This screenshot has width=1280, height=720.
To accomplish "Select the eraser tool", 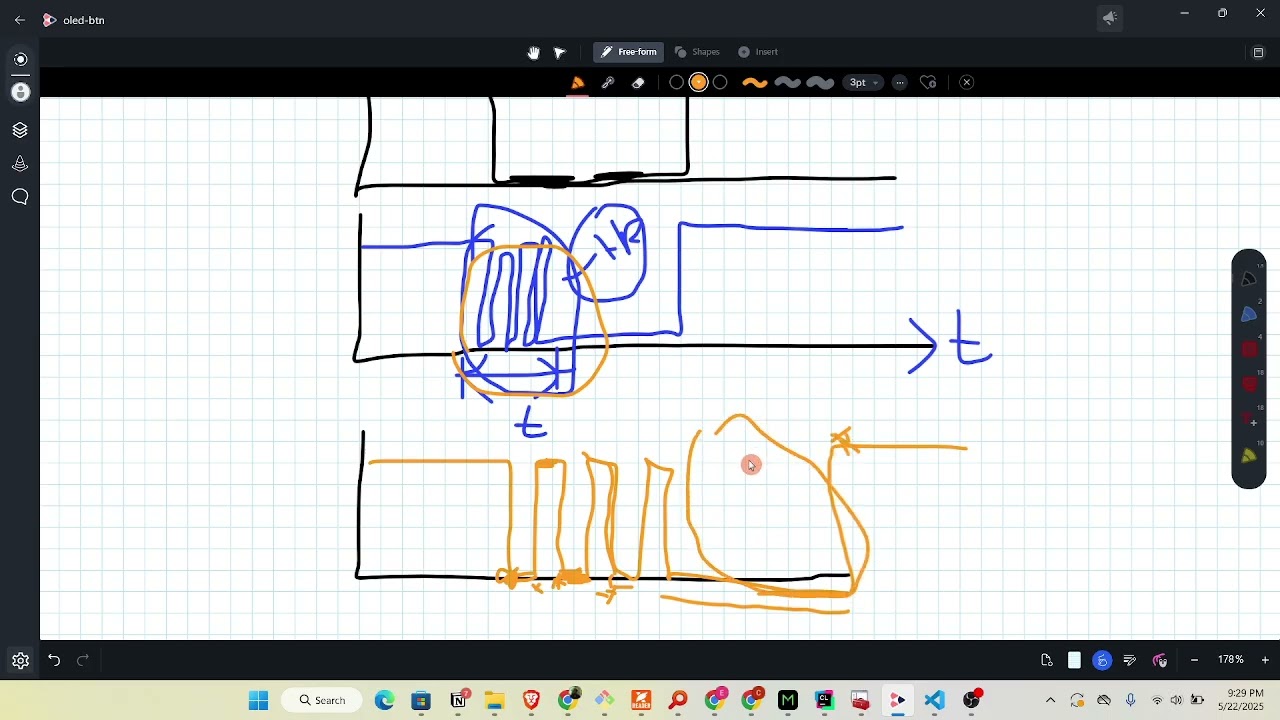I will (x=638, y=83).
